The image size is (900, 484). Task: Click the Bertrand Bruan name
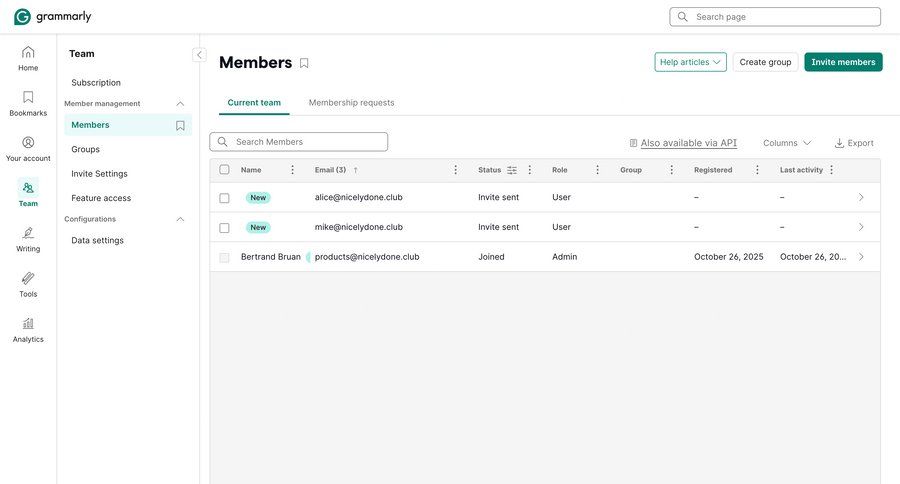click(271, 257)
